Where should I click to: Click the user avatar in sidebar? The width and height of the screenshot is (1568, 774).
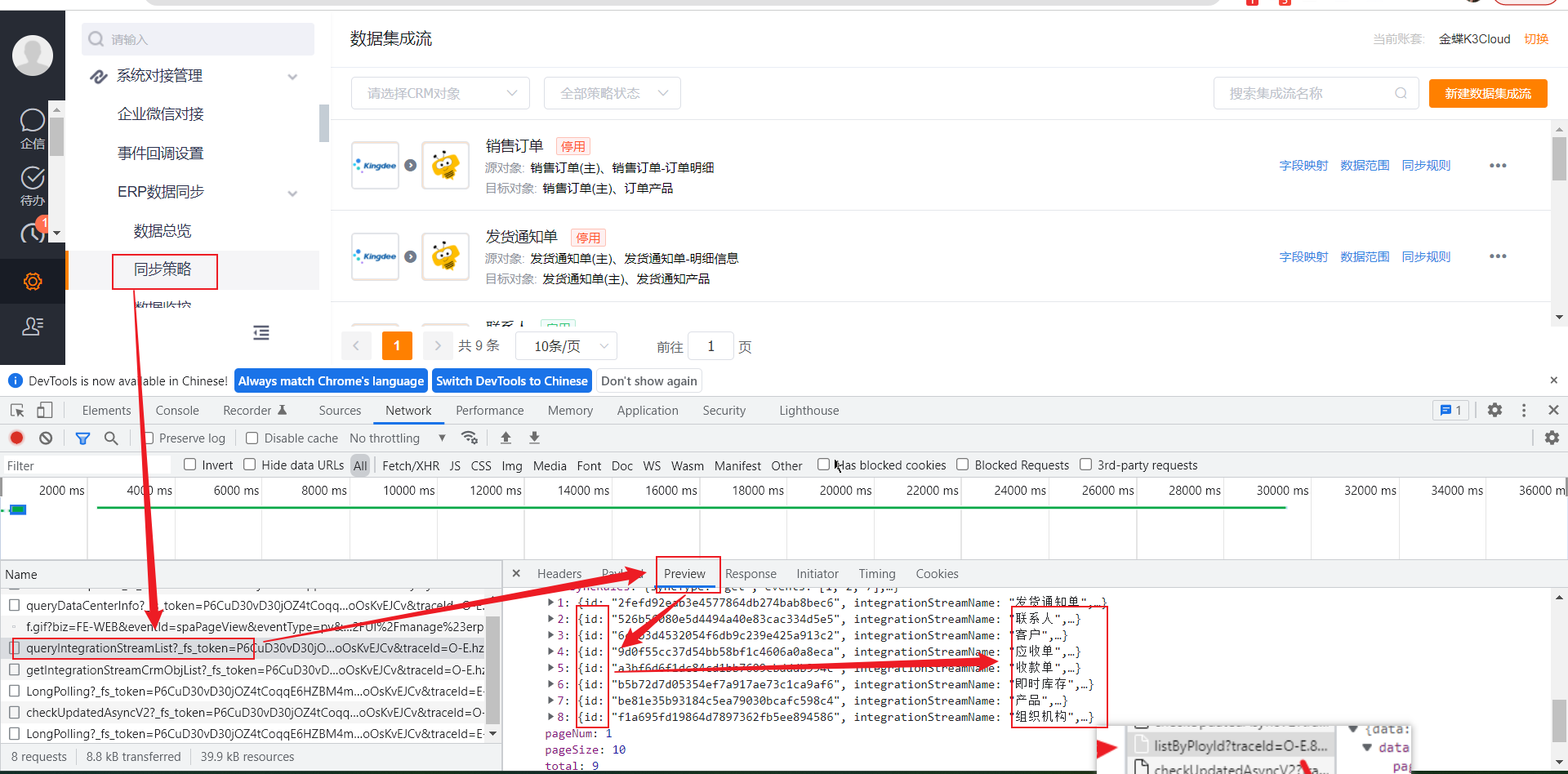[x=33, y=56]
